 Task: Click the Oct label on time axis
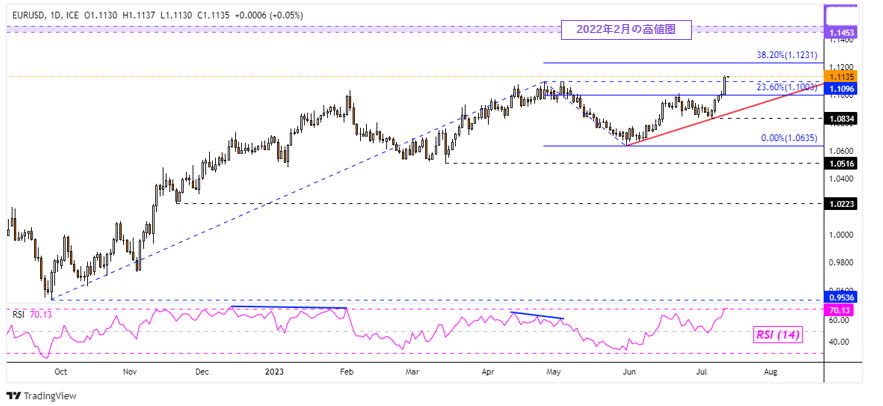(x=61, y=372)
